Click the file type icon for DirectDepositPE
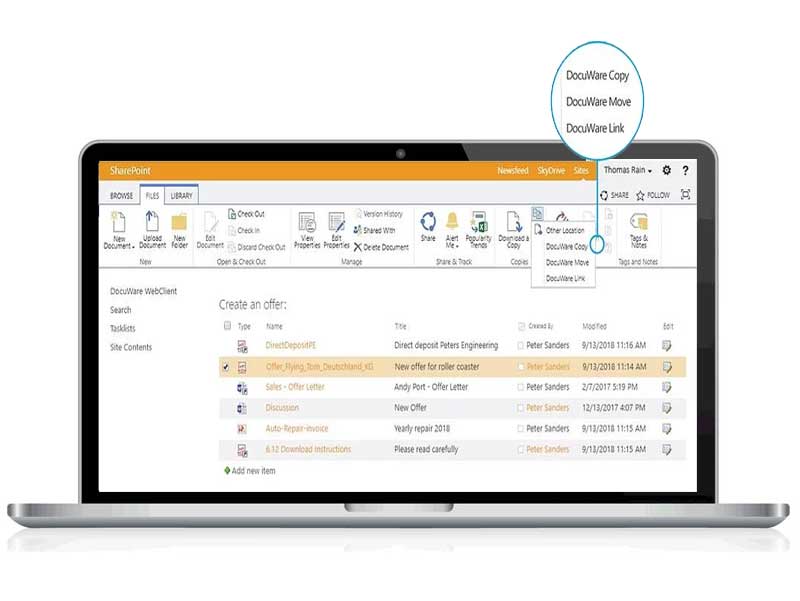 [242, 347]
